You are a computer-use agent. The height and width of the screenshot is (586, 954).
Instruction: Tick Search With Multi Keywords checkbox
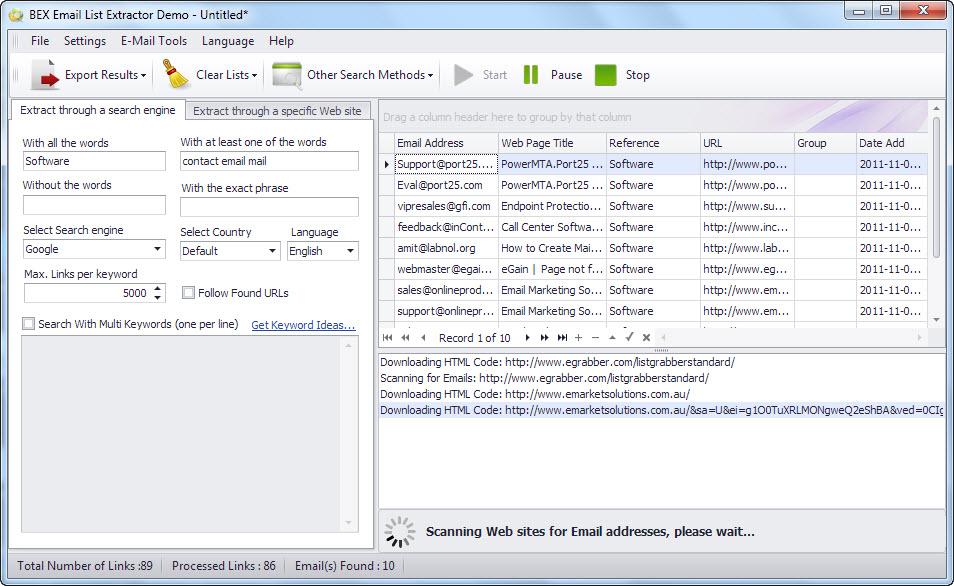(x=28, y=324)
